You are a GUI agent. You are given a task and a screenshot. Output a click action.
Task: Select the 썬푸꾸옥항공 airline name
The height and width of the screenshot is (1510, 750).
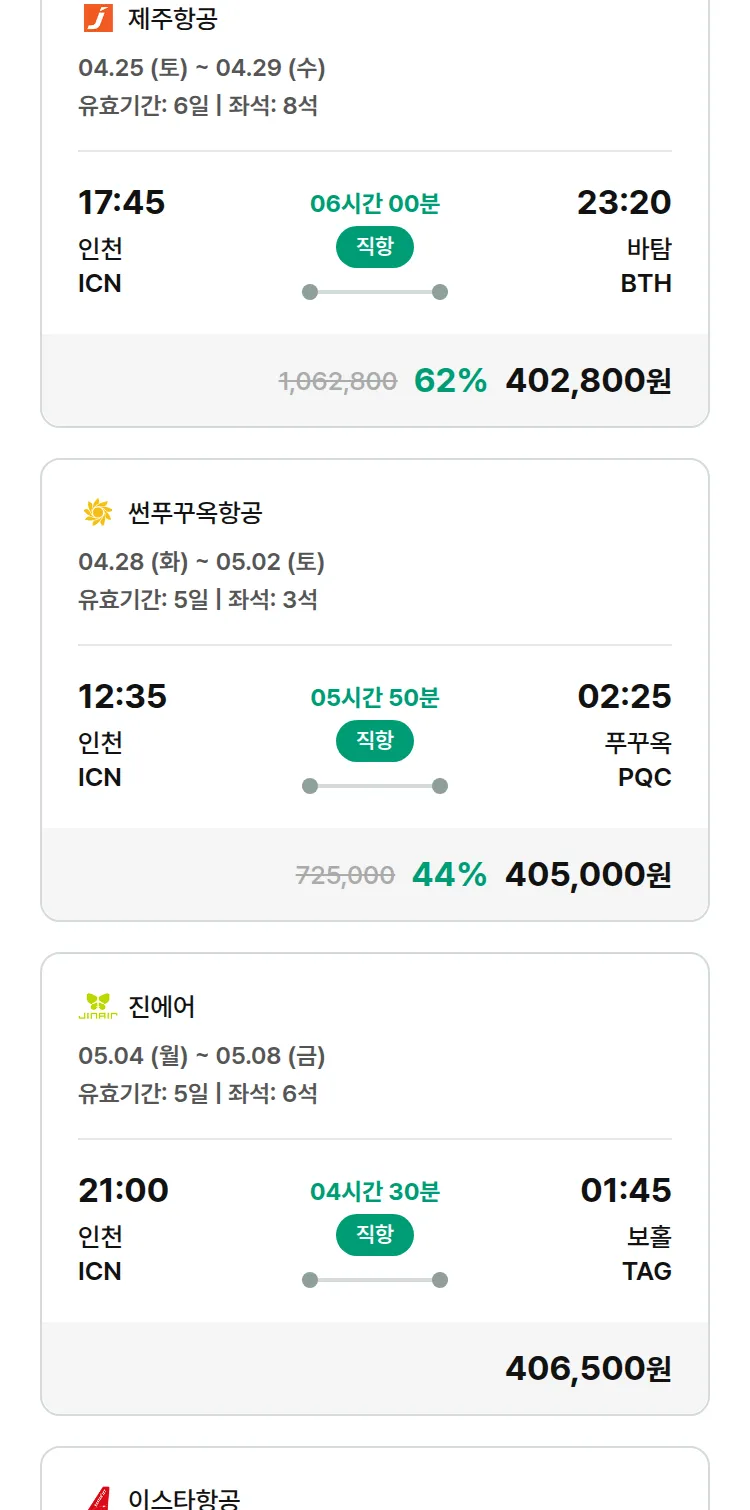pos(195,513)
